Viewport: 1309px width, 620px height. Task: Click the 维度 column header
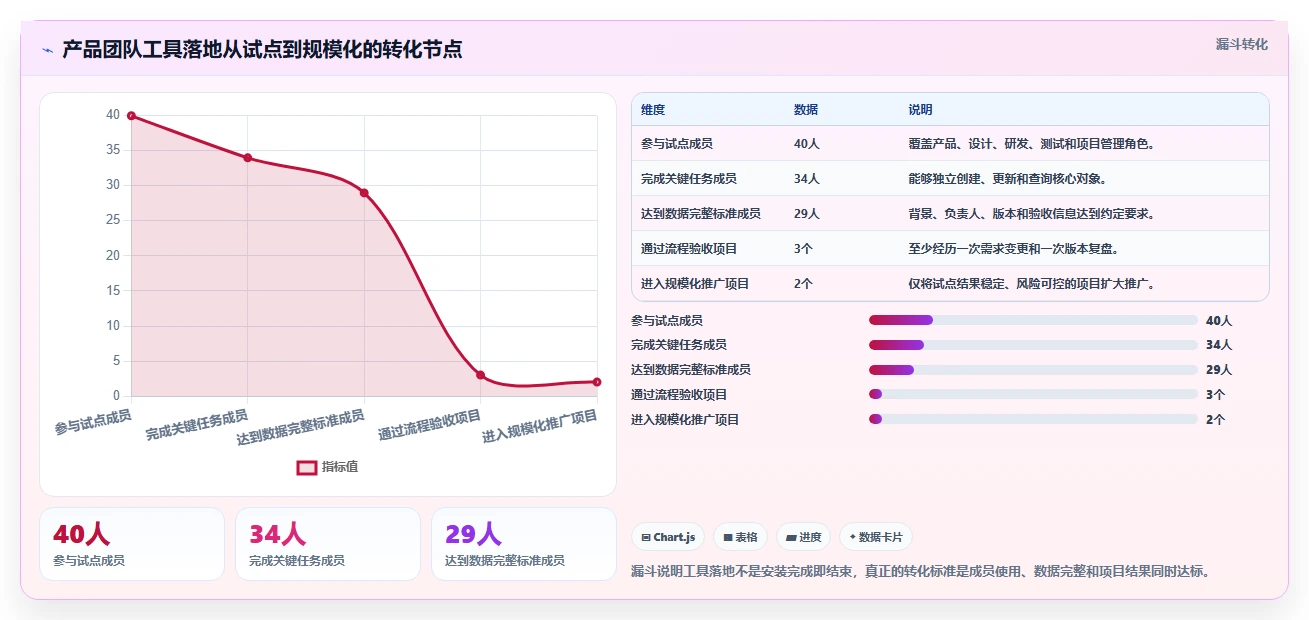pyautogui.click(x=653, y=110)
